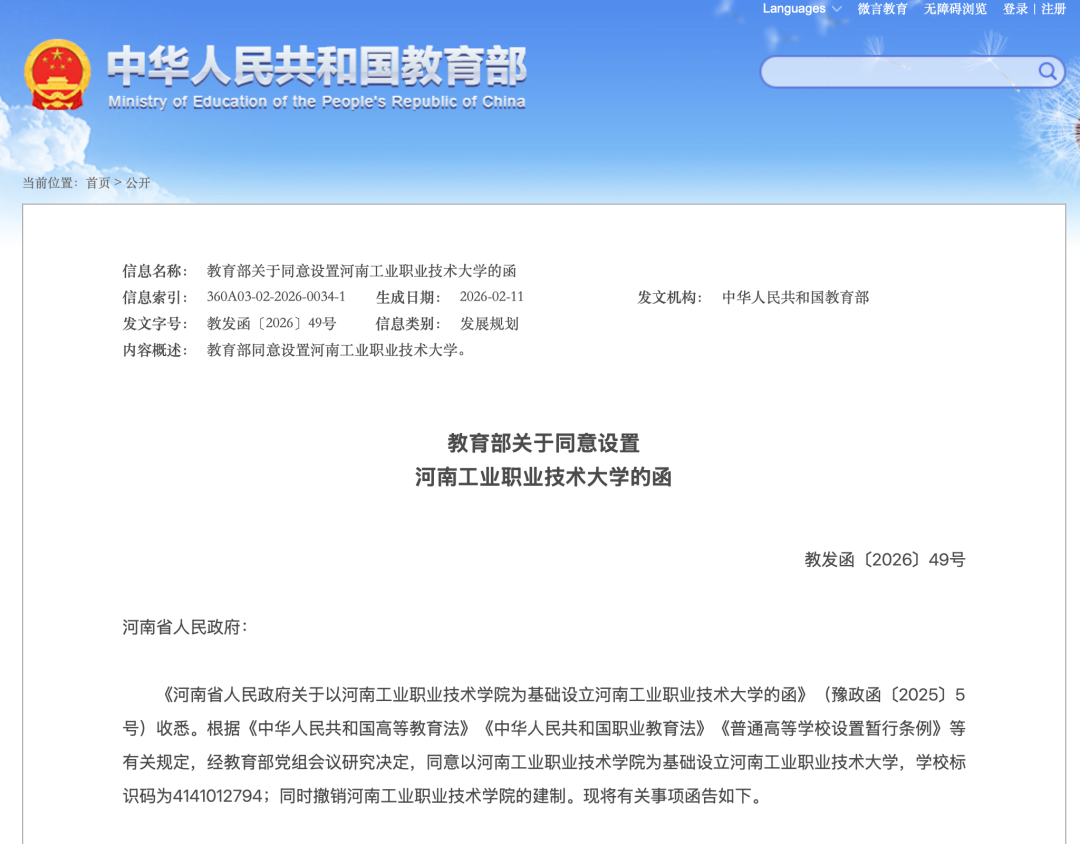Open the Languages menu label
The height and width of the screenshot is (844, 1080).
794,9
